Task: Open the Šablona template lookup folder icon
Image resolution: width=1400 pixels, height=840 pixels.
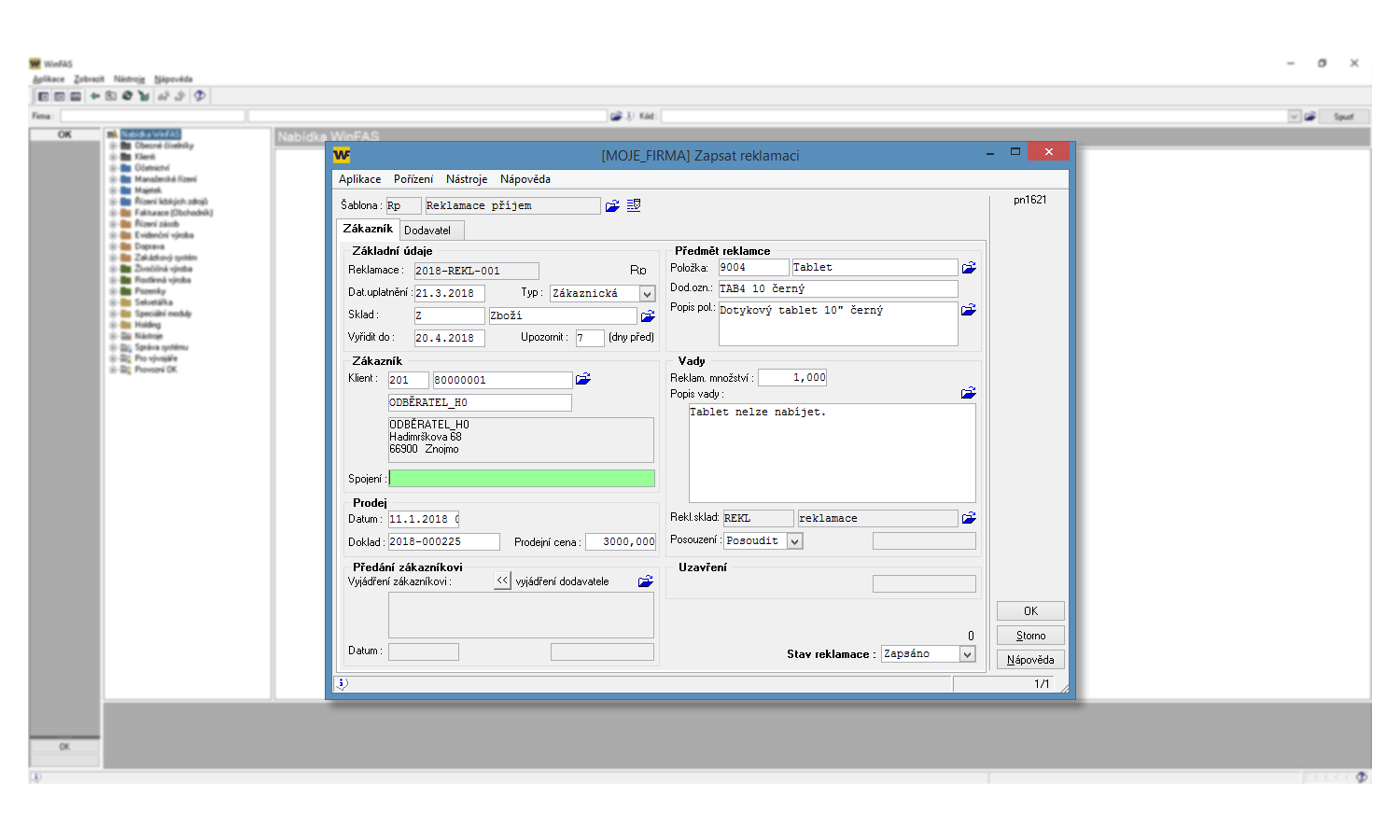Action: (612, 206)
